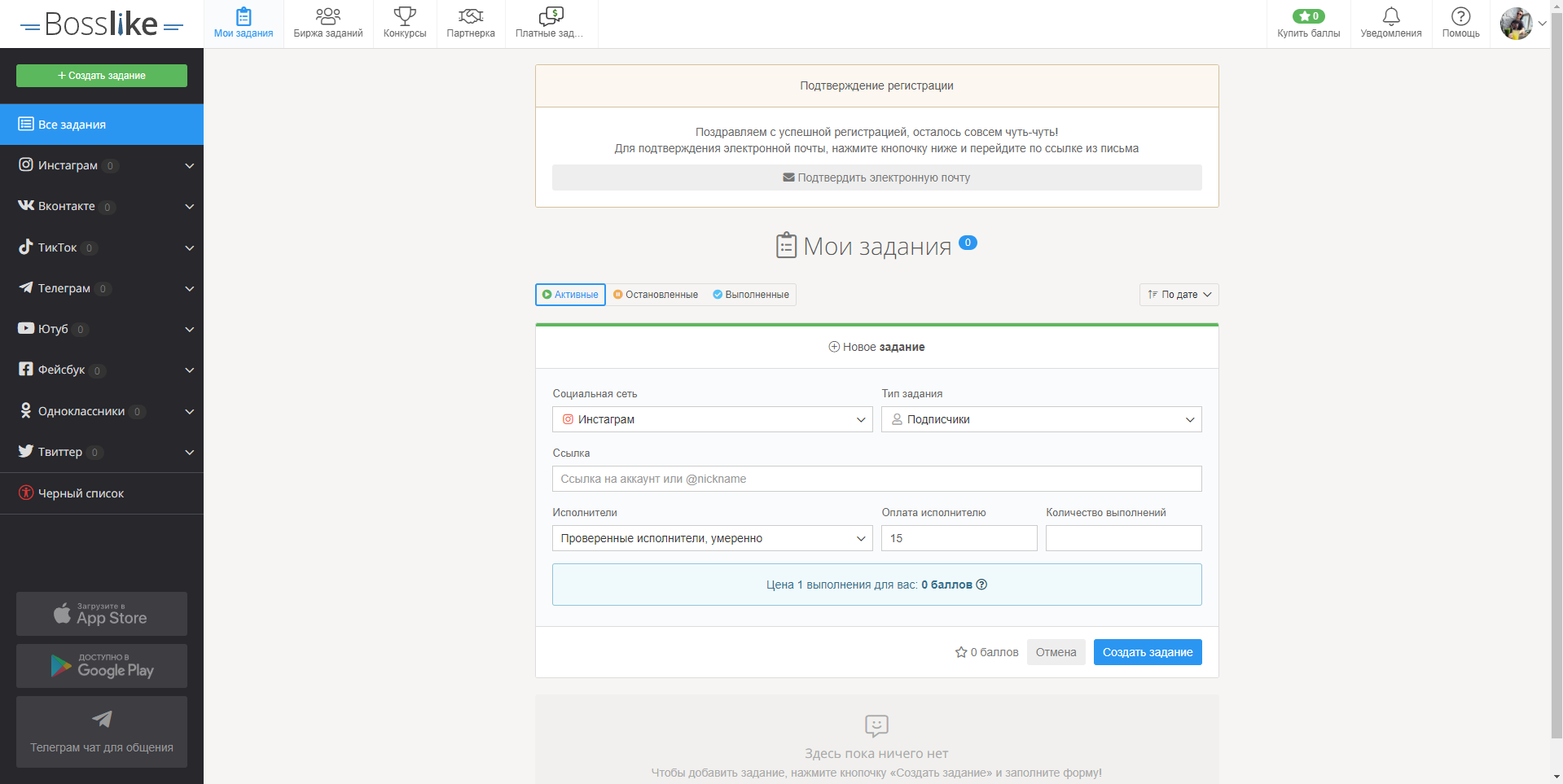Open the Помощь question mark icon
The image size is (1563, 784).
click(x=1461, y=16)
